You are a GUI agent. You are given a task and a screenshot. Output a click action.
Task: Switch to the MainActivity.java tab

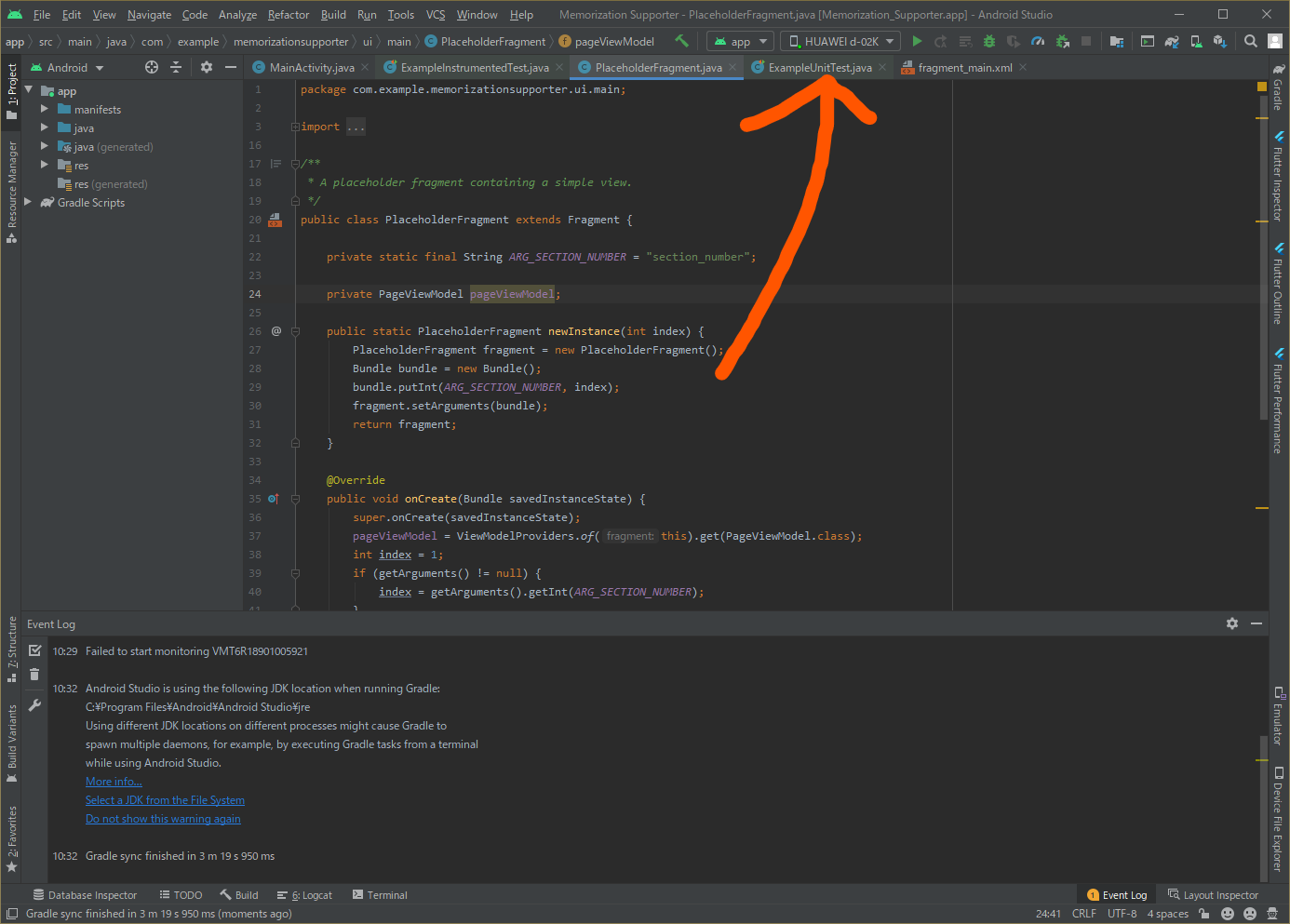click(x=312, y=67)
